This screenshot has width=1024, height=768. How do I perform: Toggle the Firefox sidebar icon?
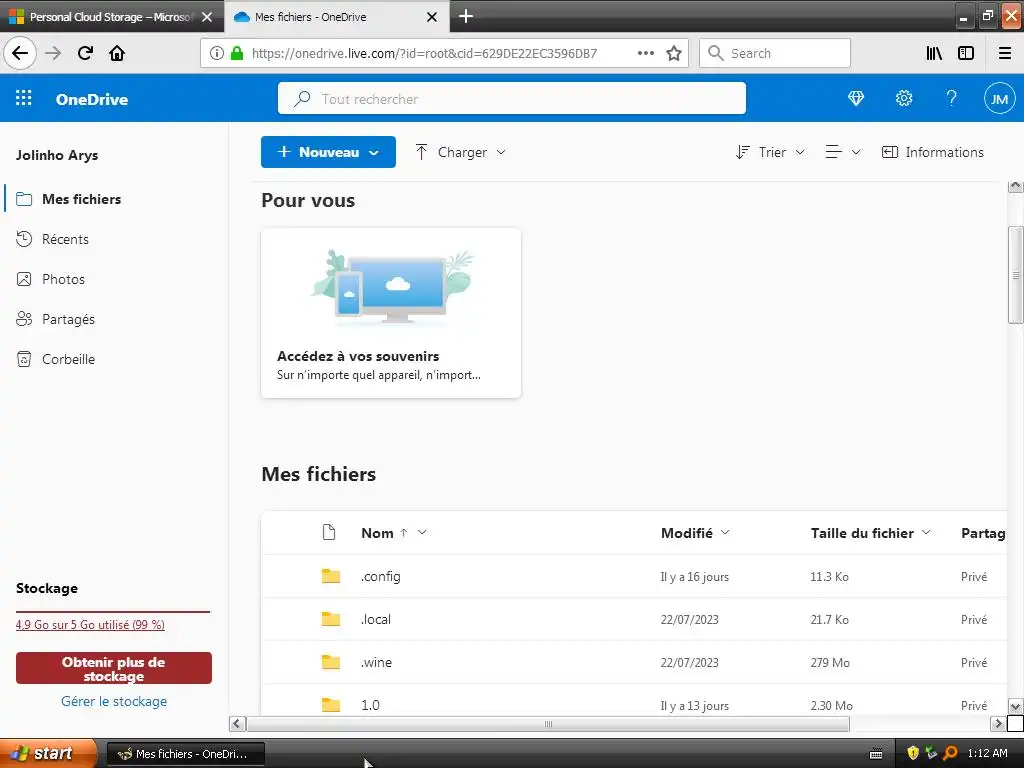pyautogui.click(x=966, y=53)
